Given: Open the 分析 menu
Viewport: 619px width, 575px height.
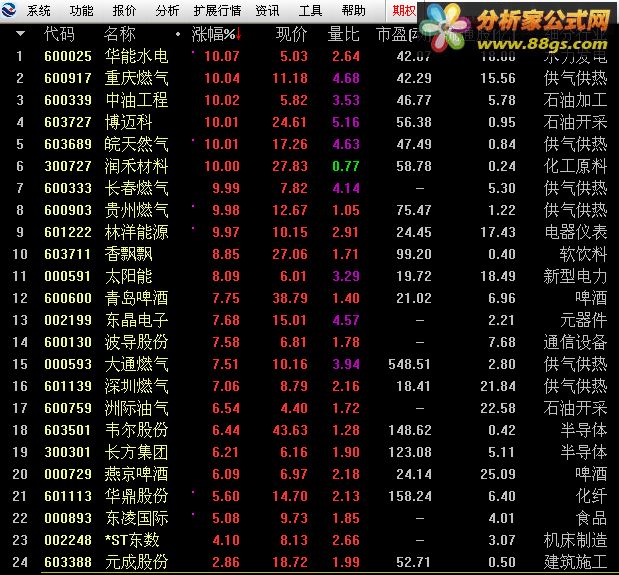Looking at the screenshot, I should [167, 11].
